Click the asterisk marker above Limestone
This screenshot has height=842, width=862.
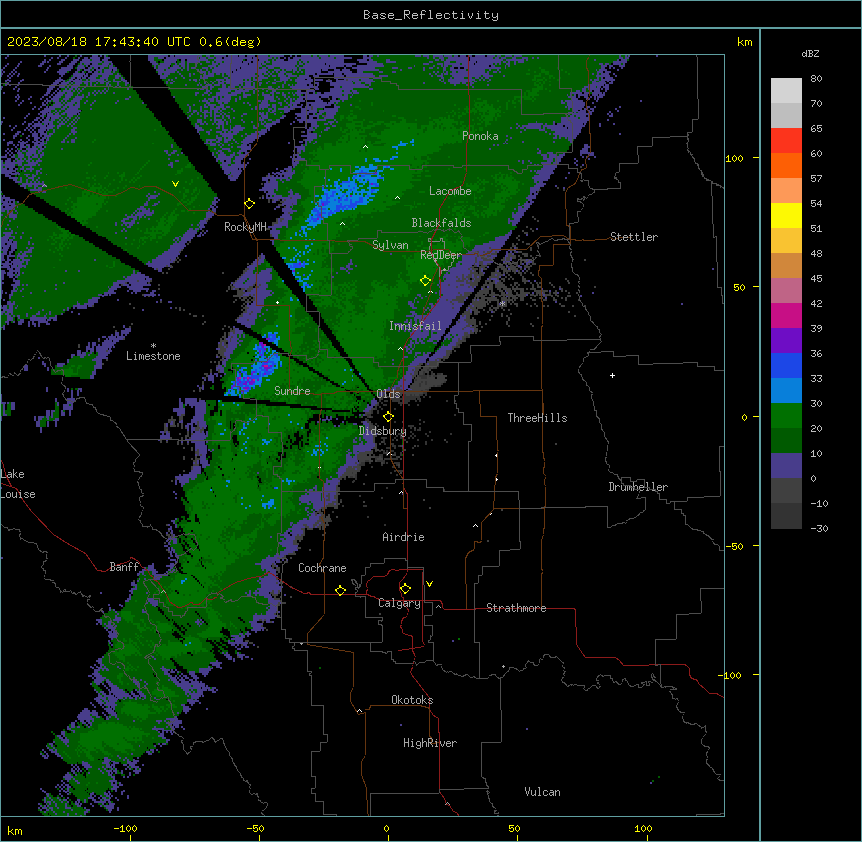point(153,346)
